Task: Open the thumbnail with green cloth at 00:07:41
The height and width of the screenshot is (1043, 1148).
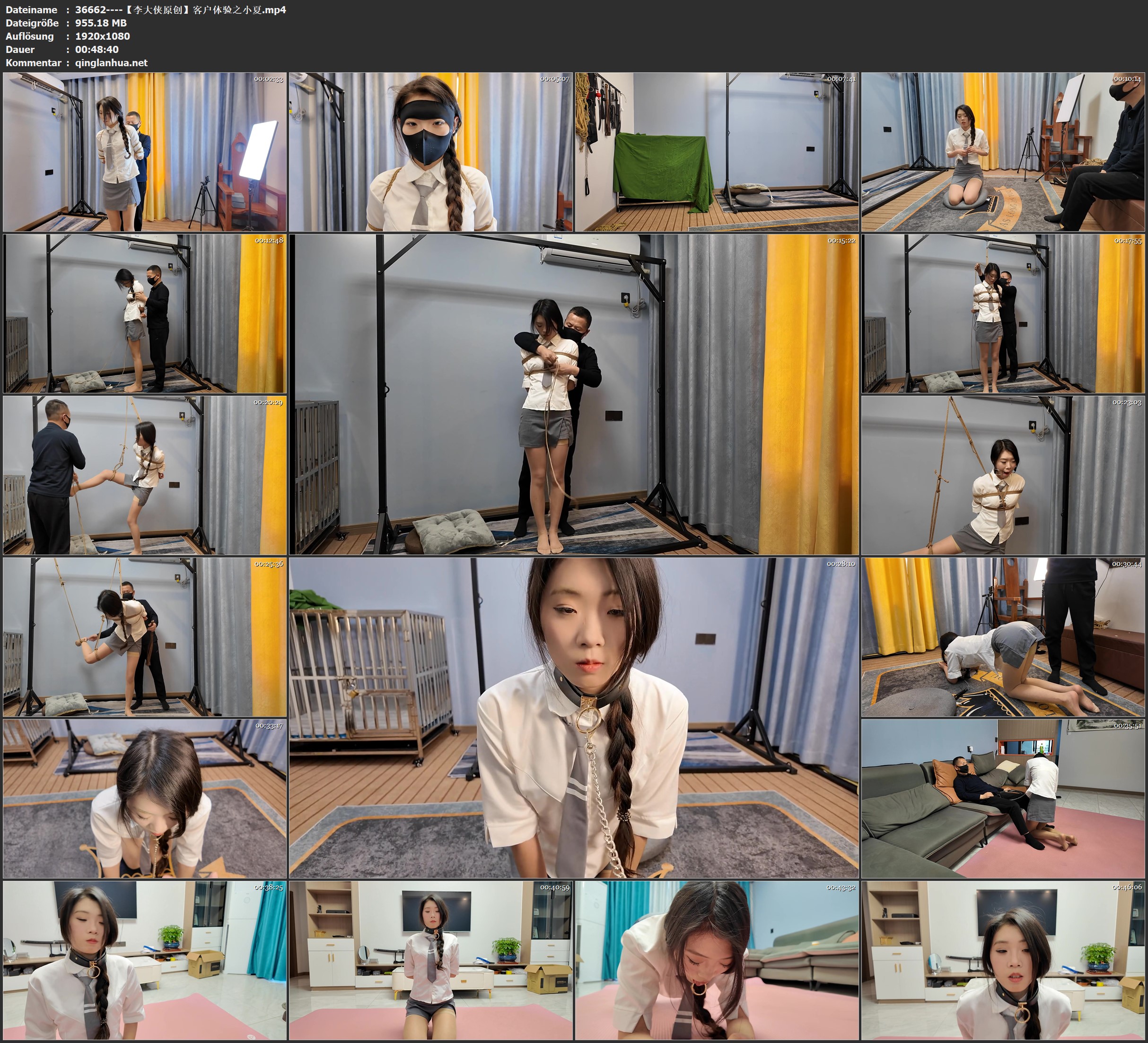Action: coord(717,151)
